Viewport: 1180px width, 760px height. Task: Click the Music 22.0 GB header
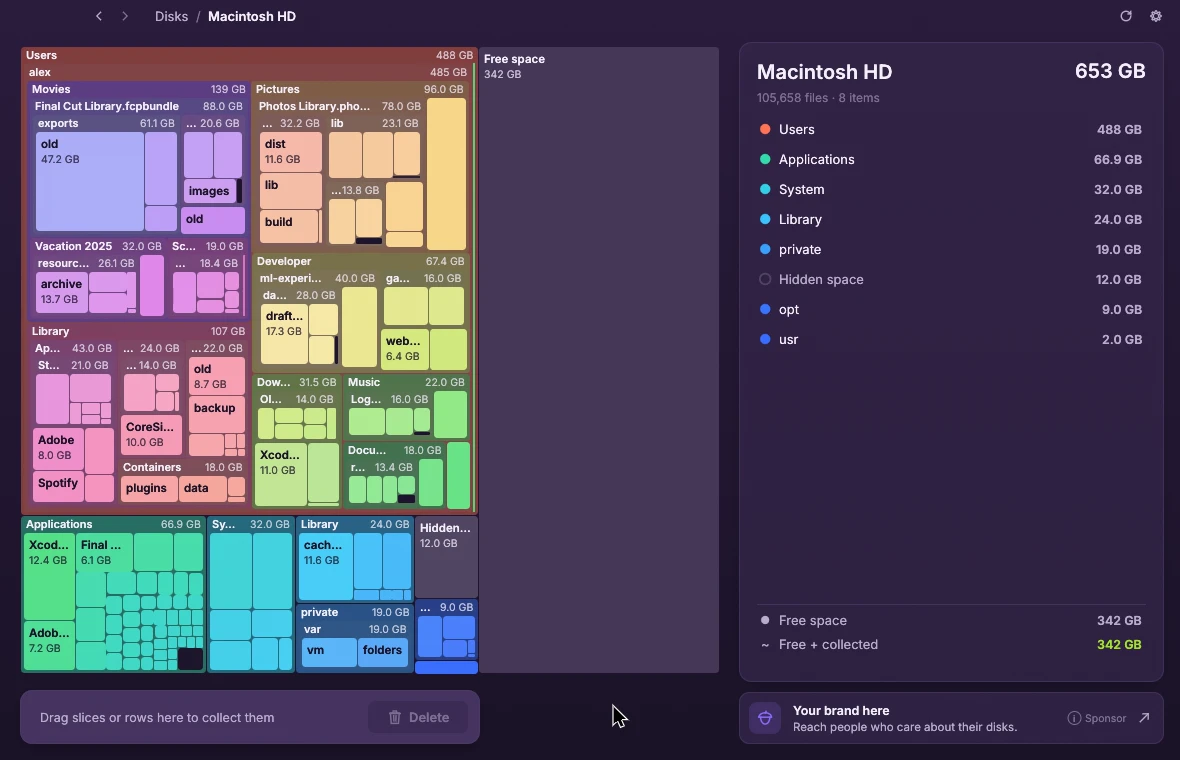coord(406,382)
